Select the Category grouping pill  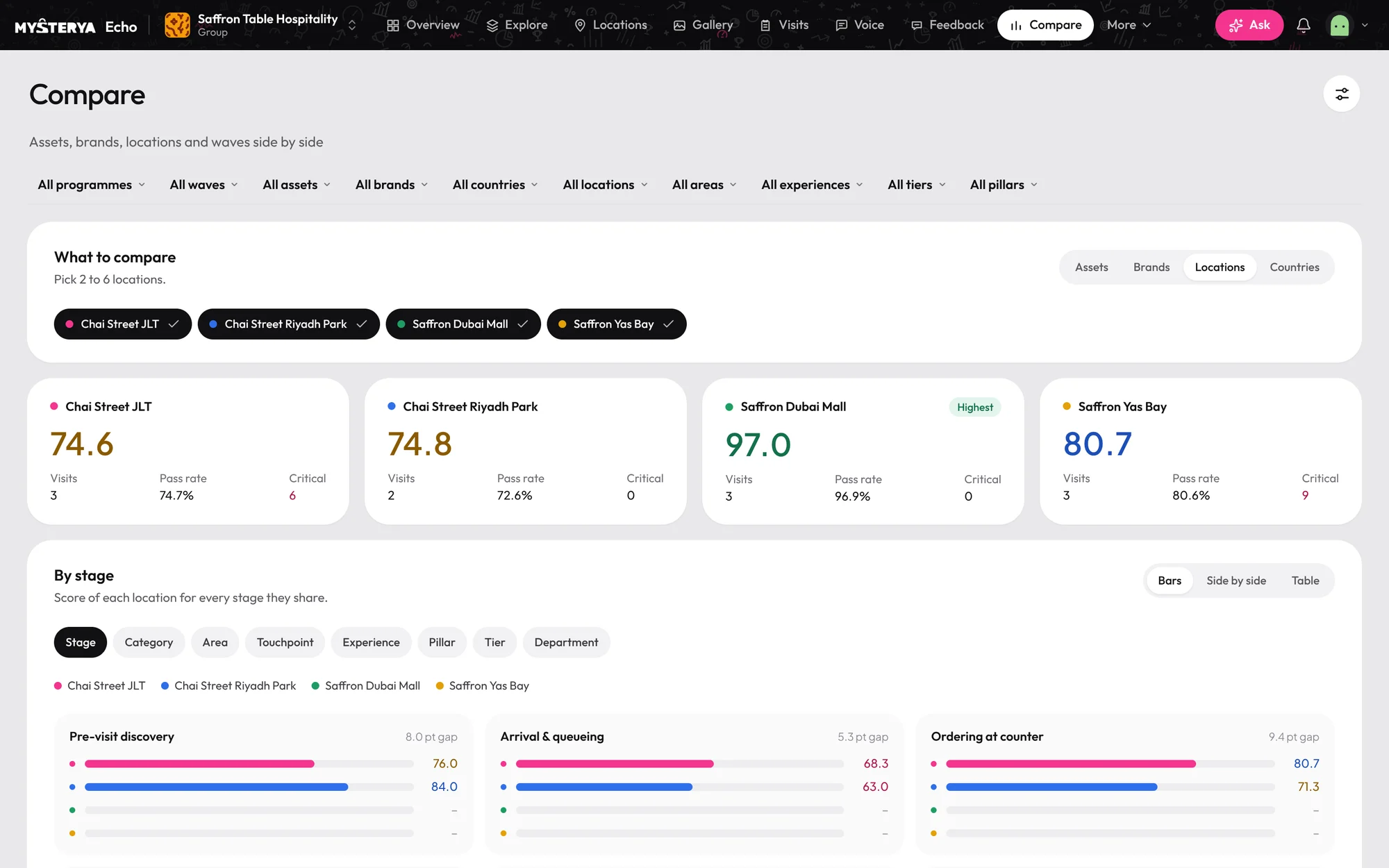149,642
